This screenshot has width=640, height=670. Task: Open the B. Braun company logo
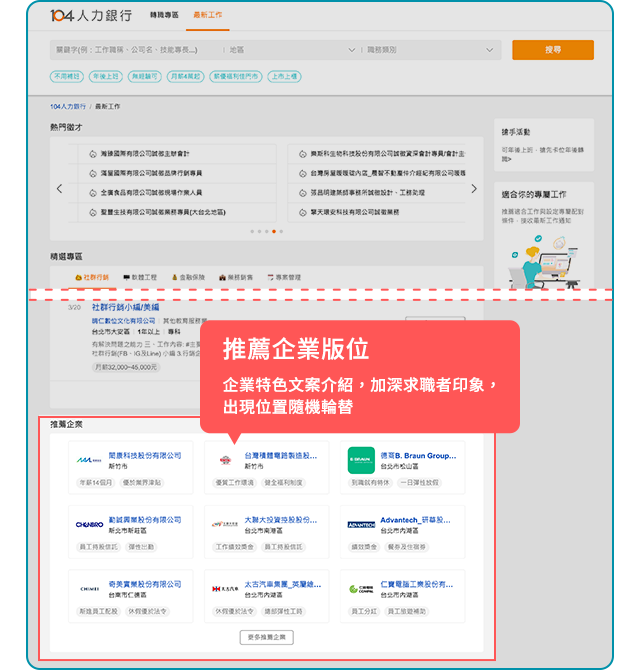pos(361,460)
